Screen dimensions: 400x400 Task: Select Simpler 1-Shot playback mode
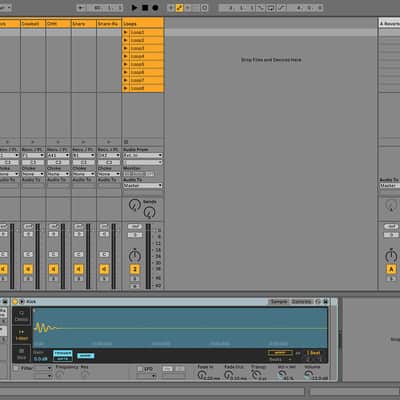click(21, 335)
